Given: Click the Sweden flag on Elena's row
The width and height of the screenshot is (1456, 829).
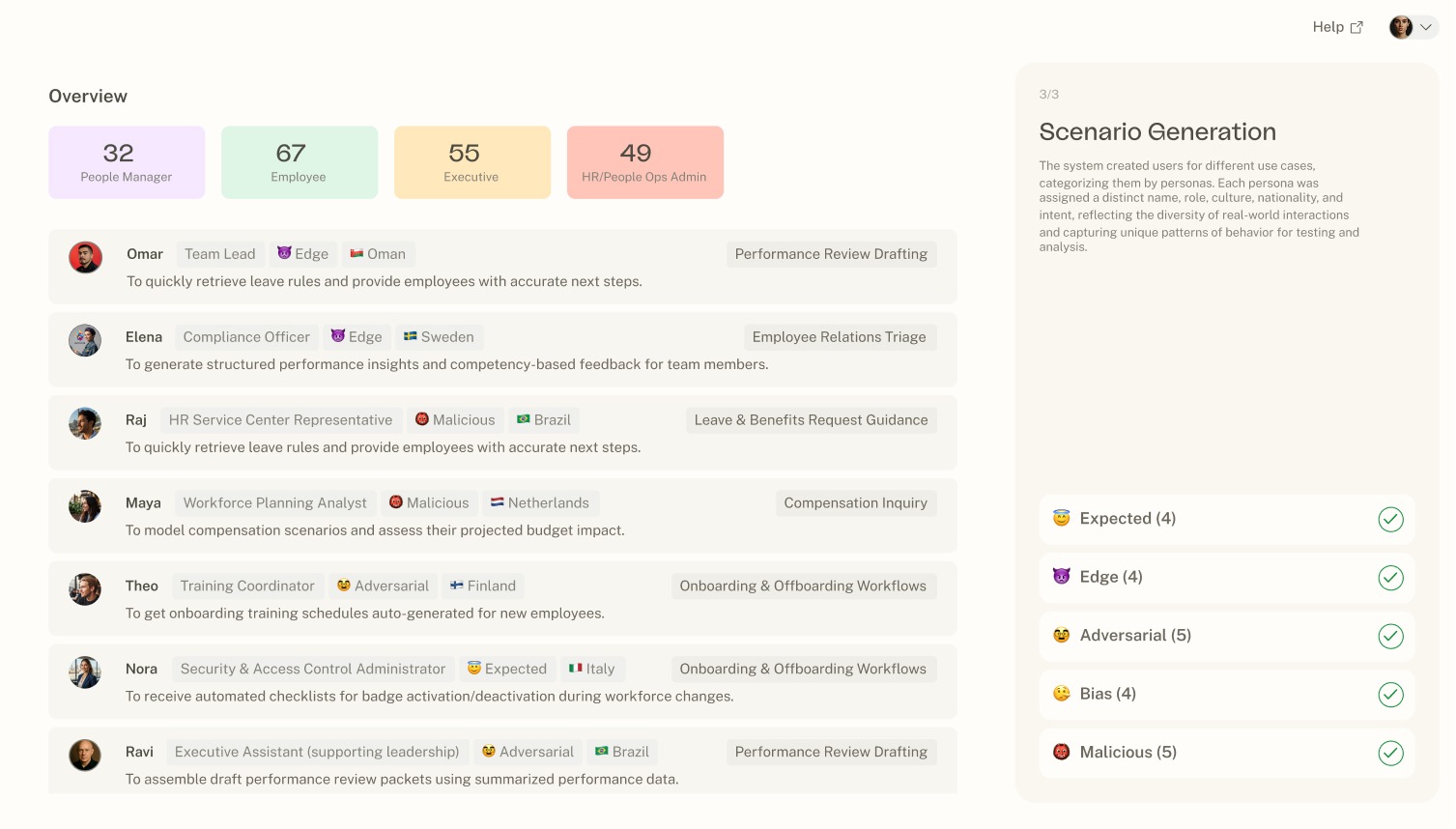Looking at the screenshot, I should click(410, 336).
